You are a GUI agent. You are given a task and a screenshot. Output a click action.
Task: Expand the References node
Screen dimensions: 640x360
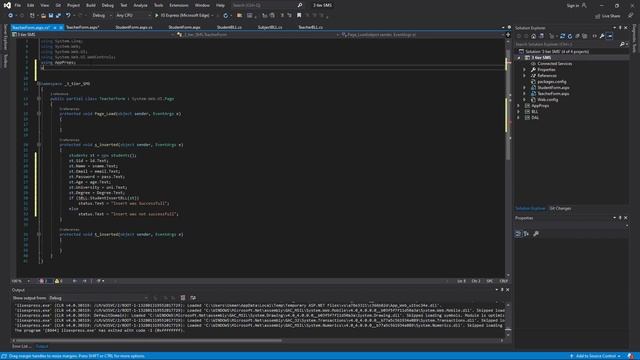pyautogui.click(x=524, y=76)
